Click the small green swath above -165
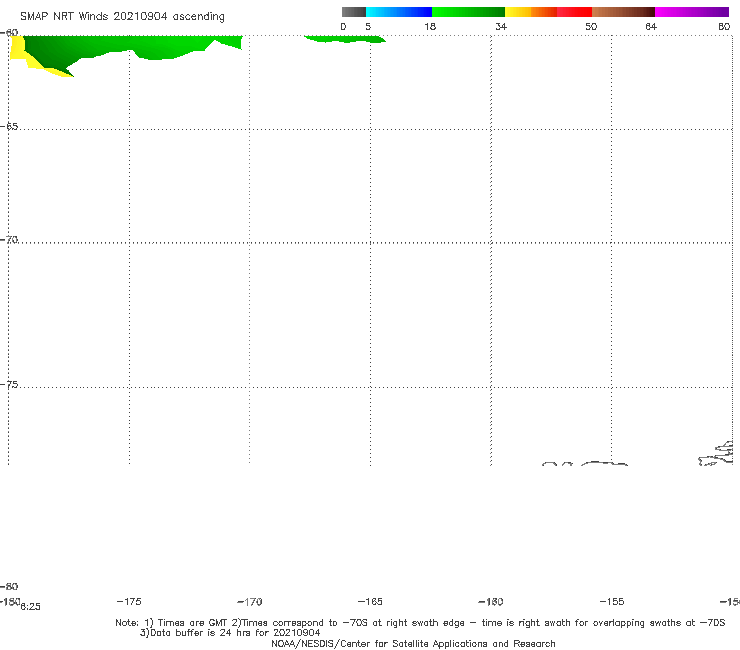 tap(345, 39)
